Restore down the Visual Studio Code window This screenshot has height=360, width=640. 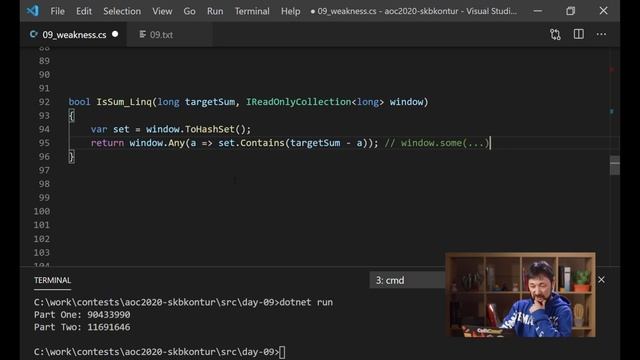coord(570,11)
